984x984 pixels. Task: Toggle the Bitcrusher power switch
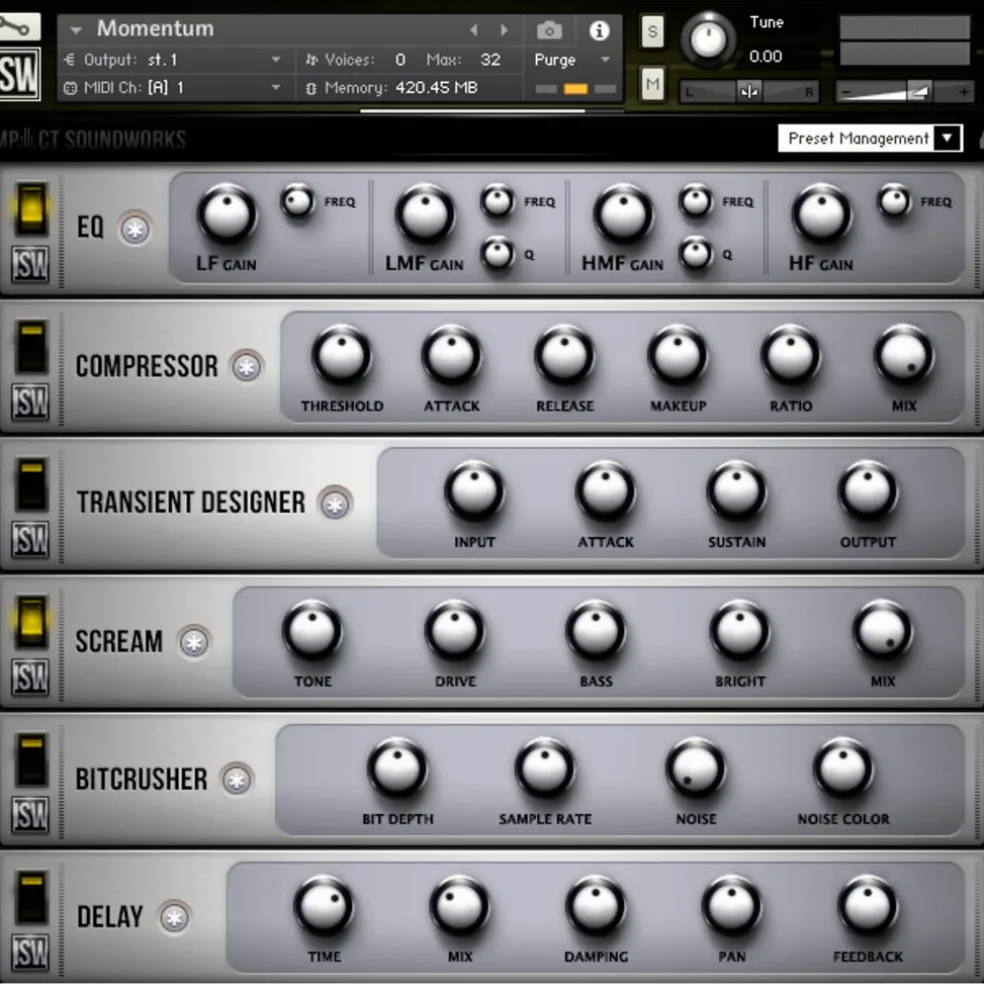click(31, 759)
